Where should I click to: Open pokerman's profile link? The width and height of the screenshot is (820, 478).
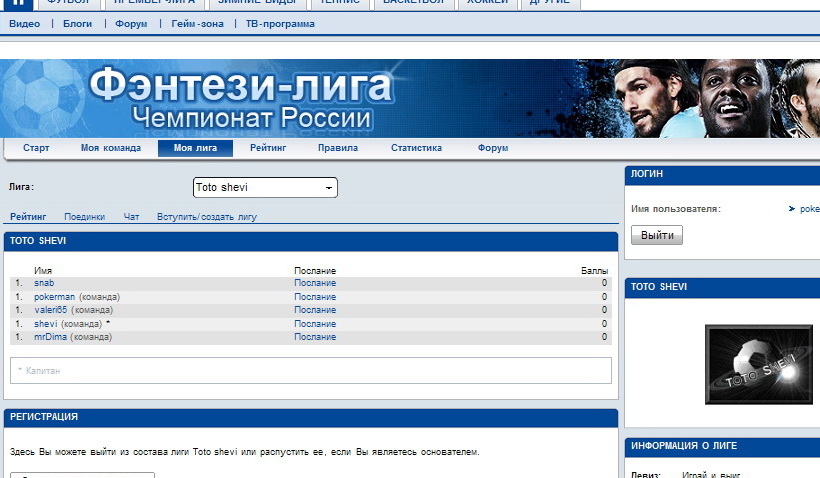click(x=54, y=297)
